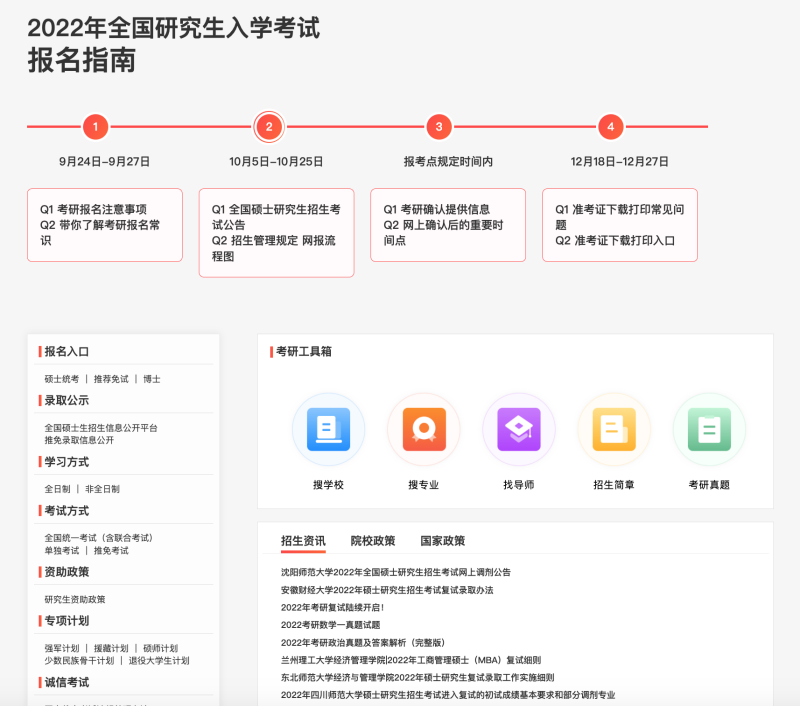Viewport: 800px width, 706px height.
Task: Click the 招生简章 admissions brochure icon
Action: (x=613, y=429)
